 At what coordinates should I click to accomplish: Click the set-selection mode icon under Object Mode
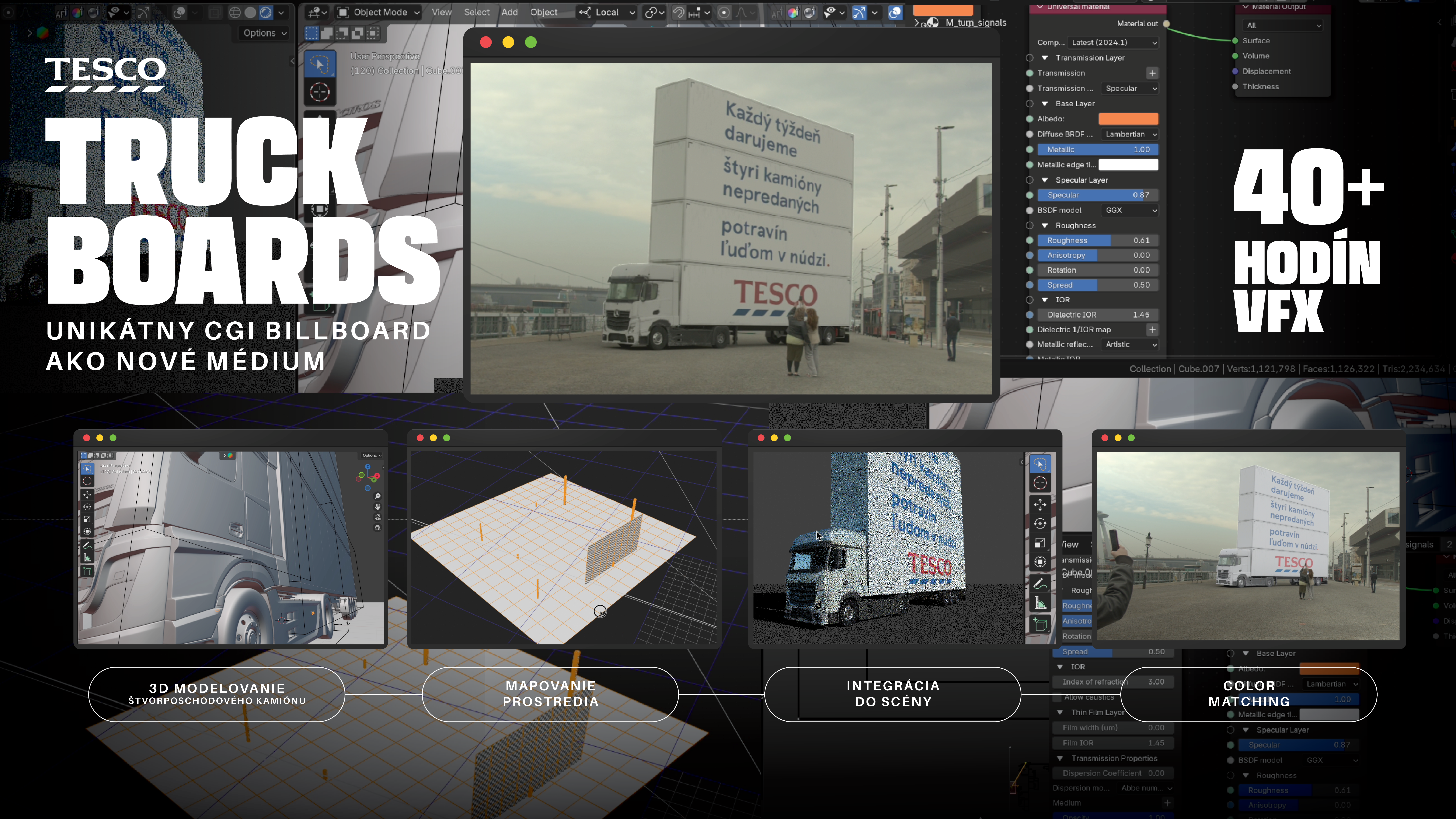tap(311, 33)
